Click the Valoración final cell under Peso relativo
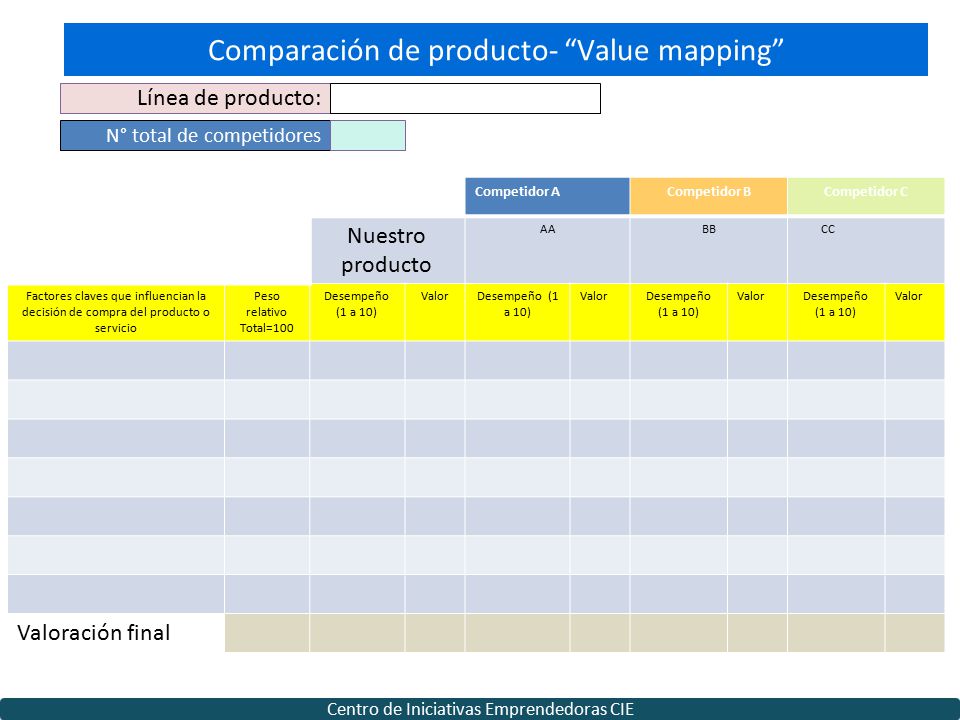 [x=267, y=633]
